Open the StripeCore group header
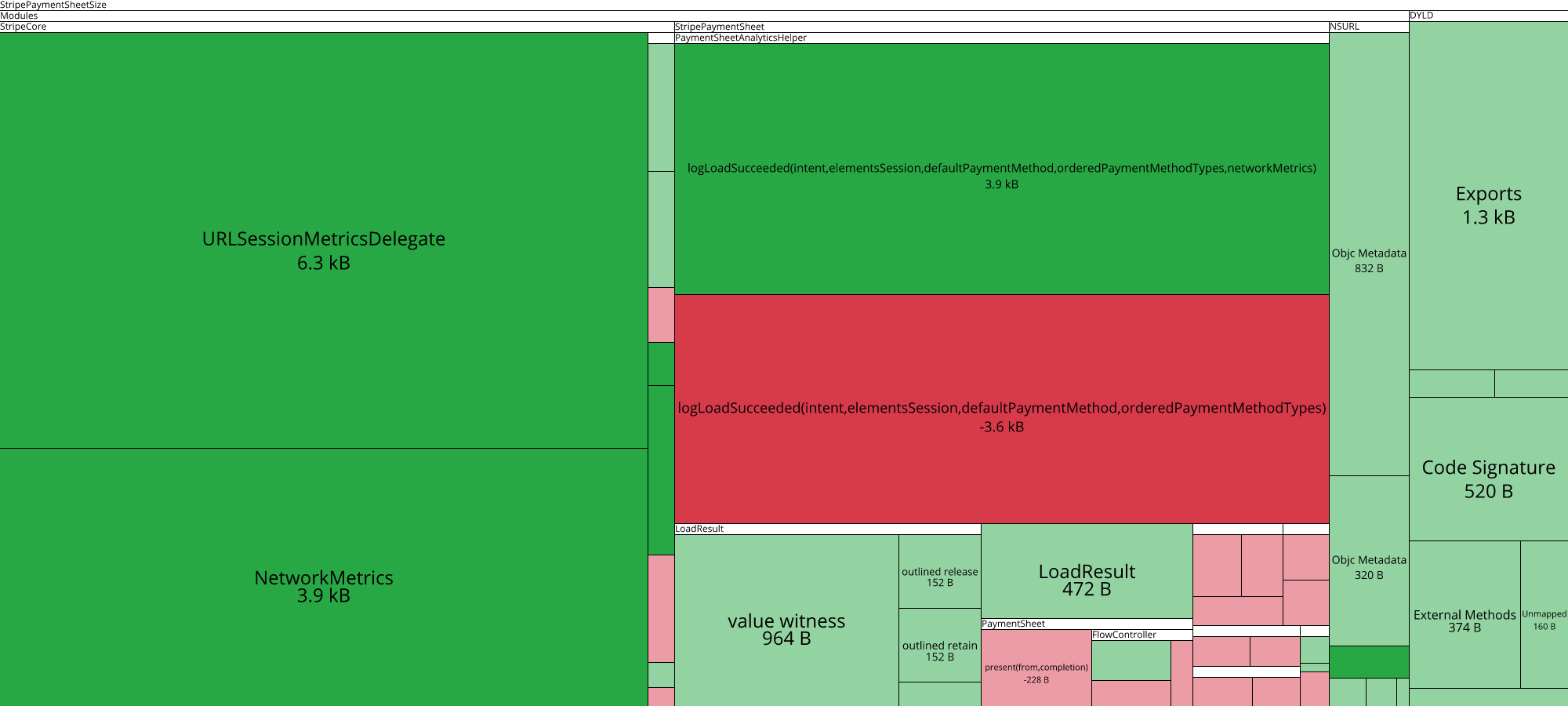Screen dimensions: 1568x706 tap(24, 27)
